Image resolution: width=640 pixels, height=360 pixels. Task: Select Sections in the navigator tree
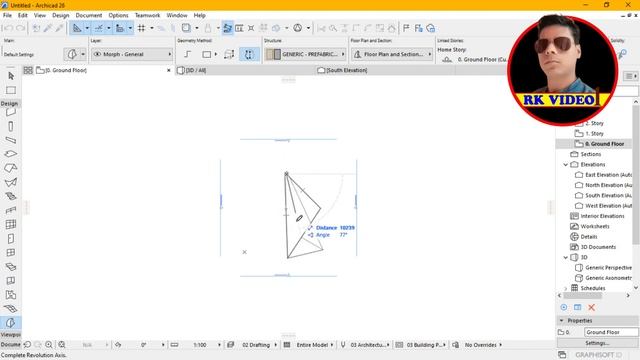click(590, 154)
